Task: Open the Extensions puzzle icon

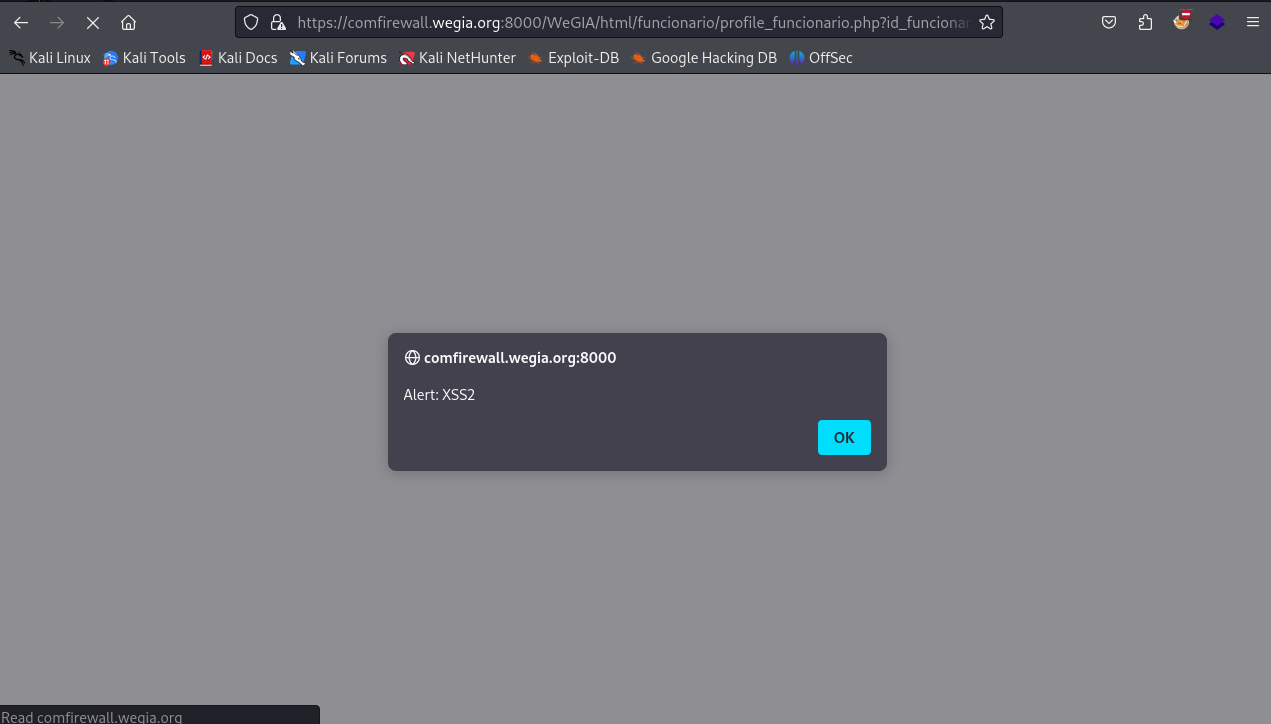Action: [1145, 22]
